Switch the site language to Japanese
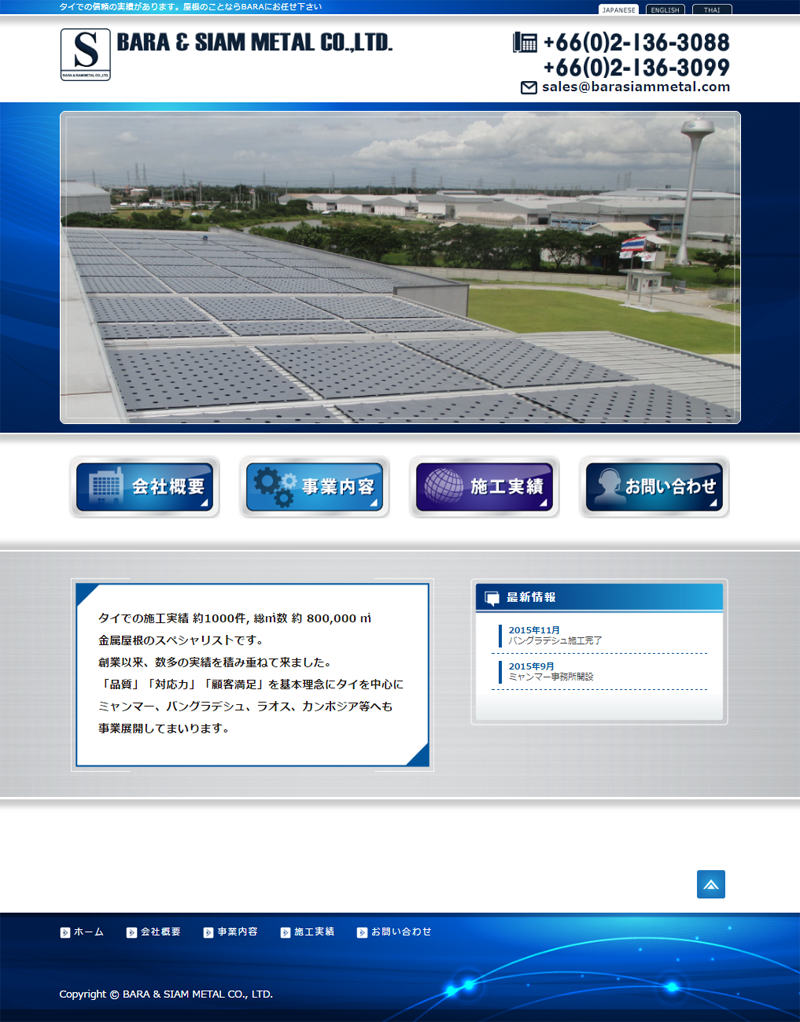Image resolution: width=800 pixels, height=1022 pixels. (x=618, y=10)
